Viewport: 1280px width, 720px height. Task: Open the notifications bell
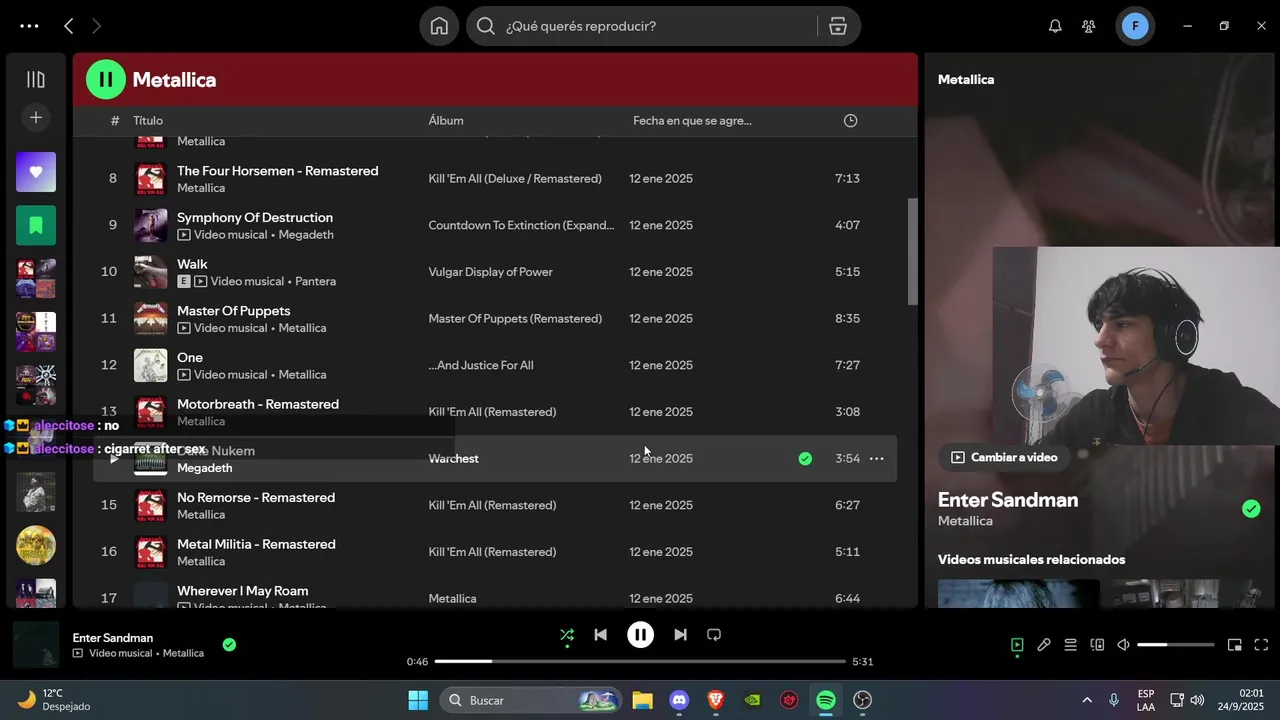[x=1055, y=26]
